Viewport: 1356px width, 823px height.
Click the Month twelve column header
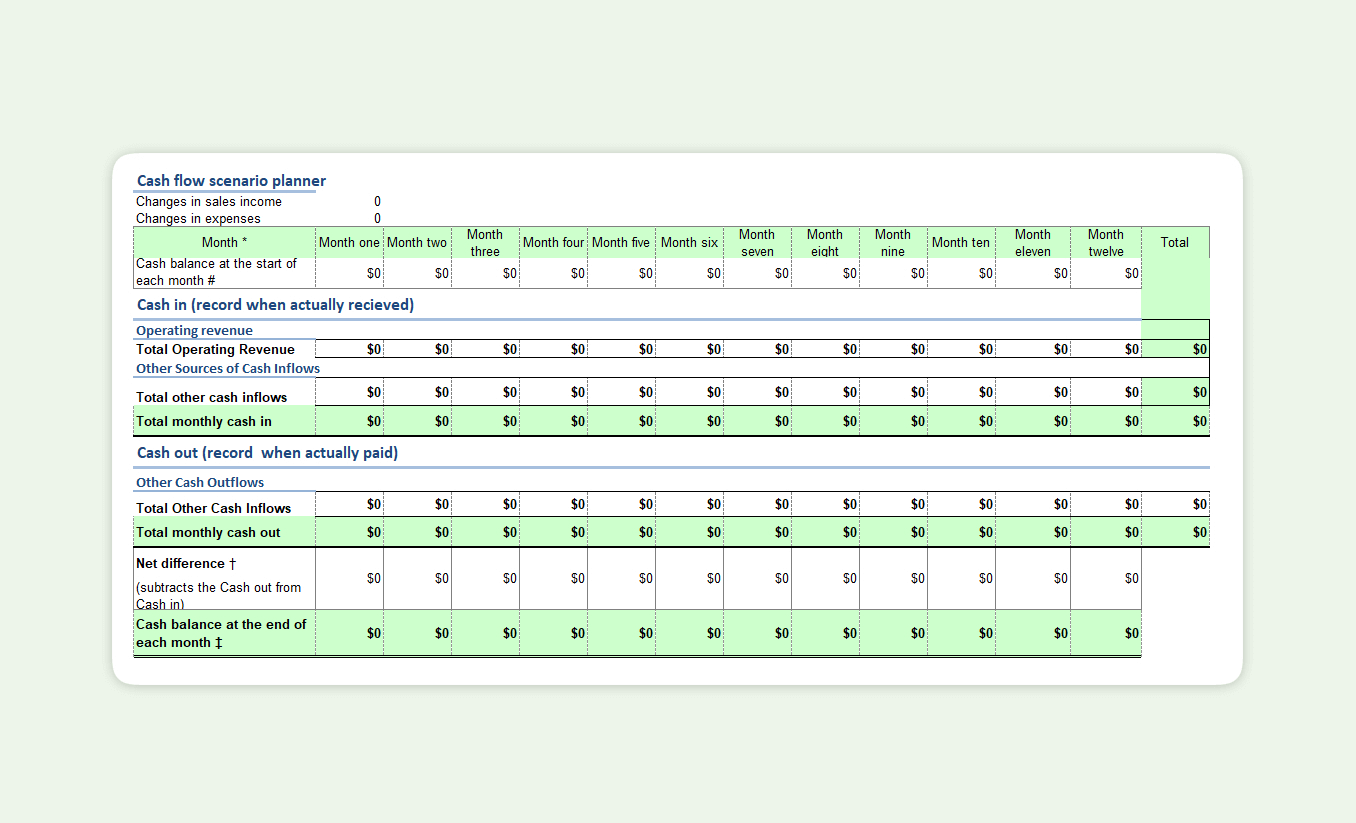(1105, 243)
